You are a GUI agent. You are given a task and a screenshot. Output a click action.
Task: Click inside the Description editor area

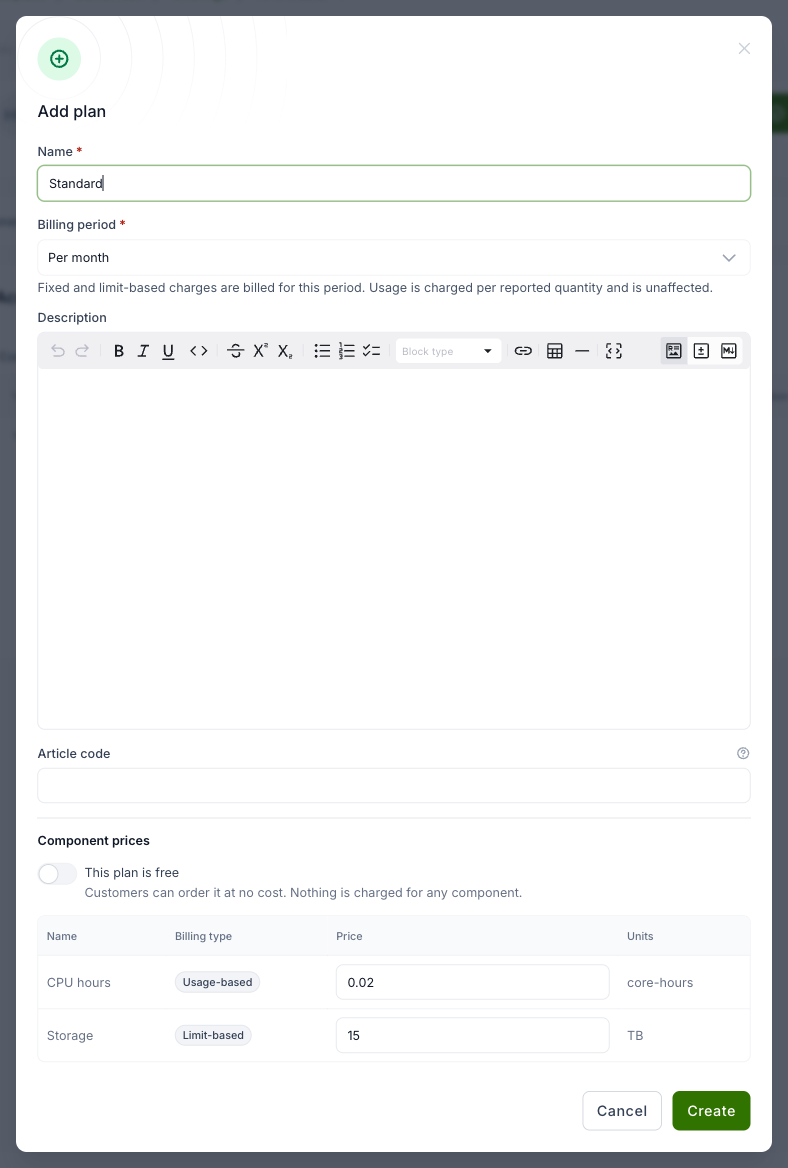coord(394,548)
